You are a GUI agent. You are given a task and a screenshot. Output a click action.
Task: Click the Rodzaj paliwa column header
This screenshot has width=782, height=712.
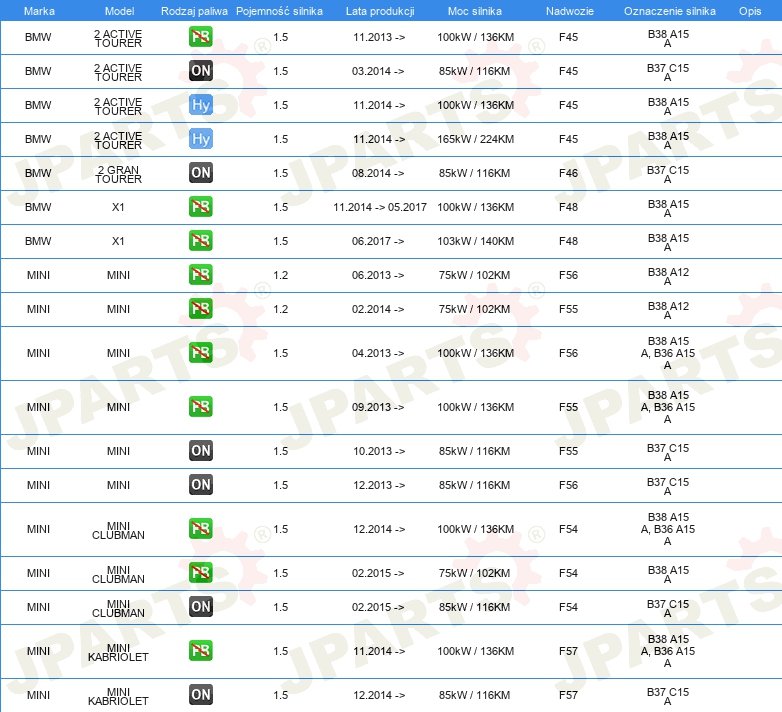tap(194, 11)
